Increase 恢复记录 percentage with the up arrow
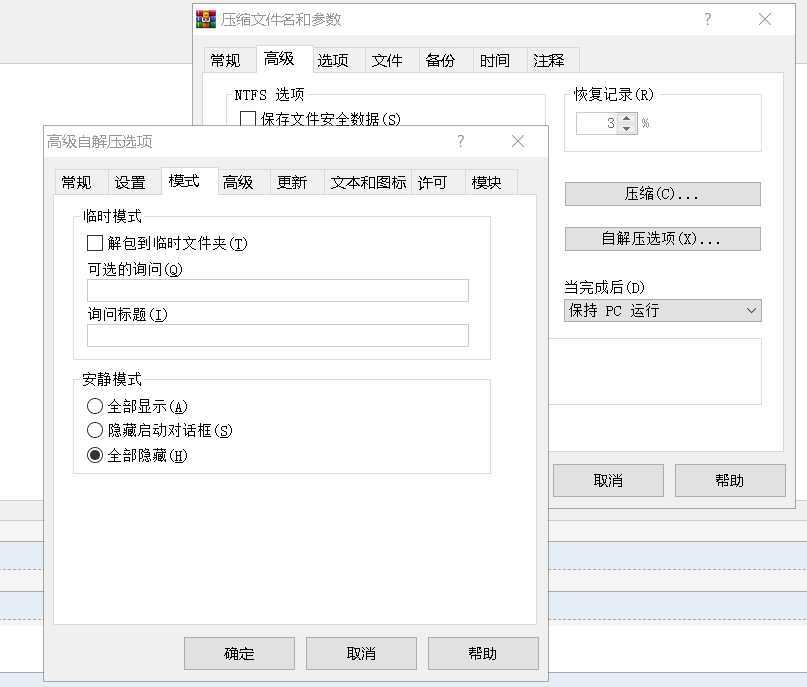This screenshot has height=687, width=807. (626, 118)
